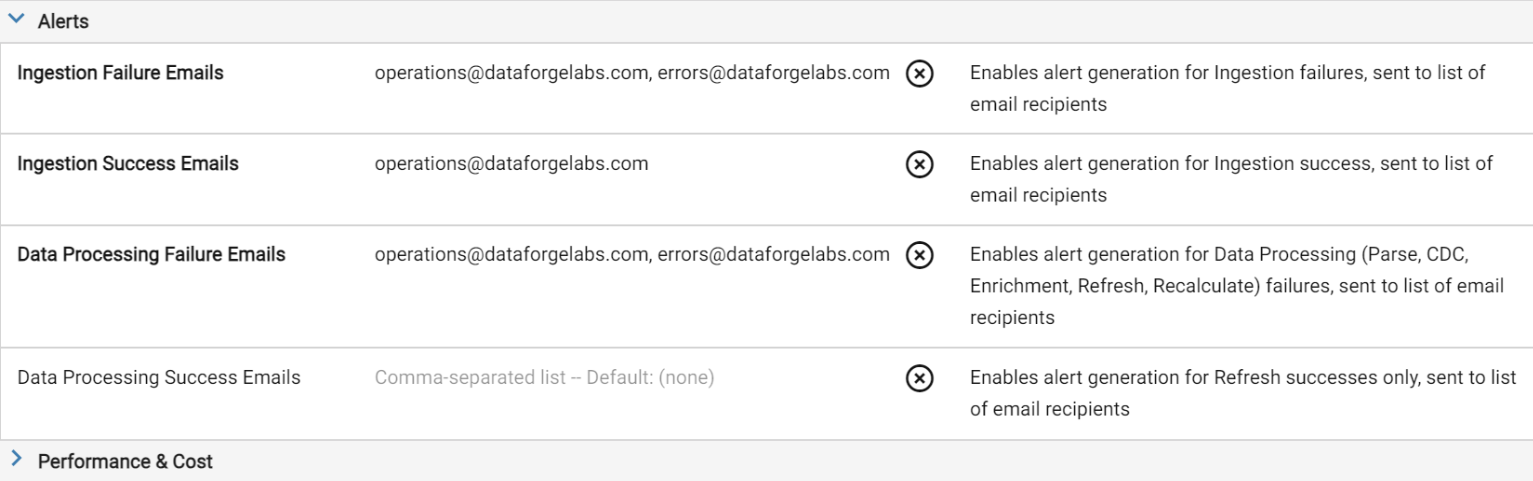
Task: Select the Ingestion Failure Emails label
Action: pos(120,73)
